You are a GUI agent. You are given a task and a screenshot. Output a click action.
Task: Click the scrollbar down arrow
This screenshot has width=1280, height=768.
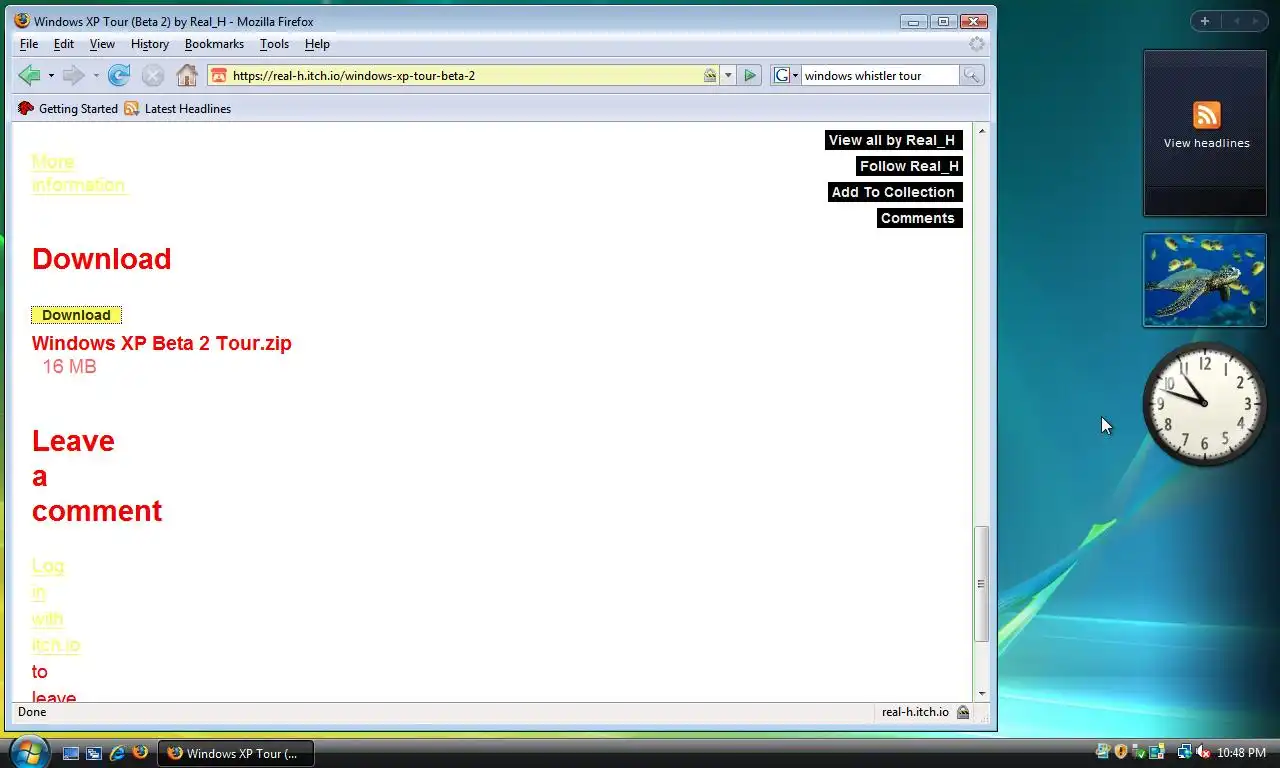point(981,694)
